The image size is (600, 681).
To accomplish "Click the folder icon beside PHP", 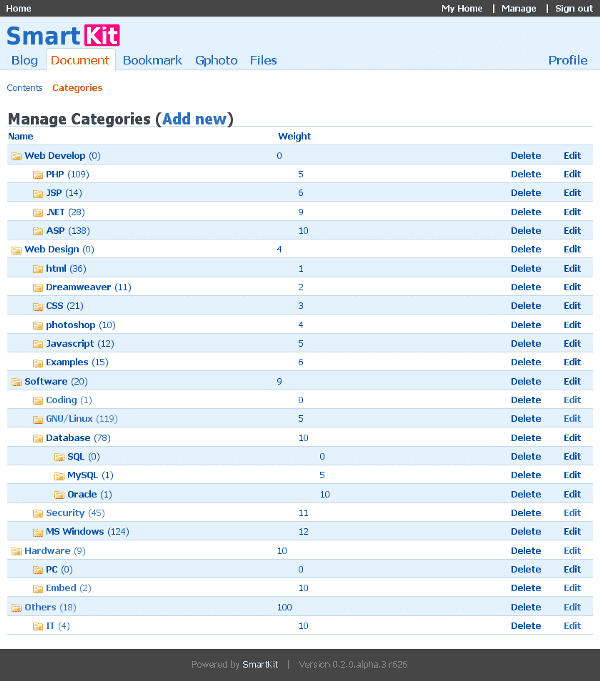I will point(38,175).
